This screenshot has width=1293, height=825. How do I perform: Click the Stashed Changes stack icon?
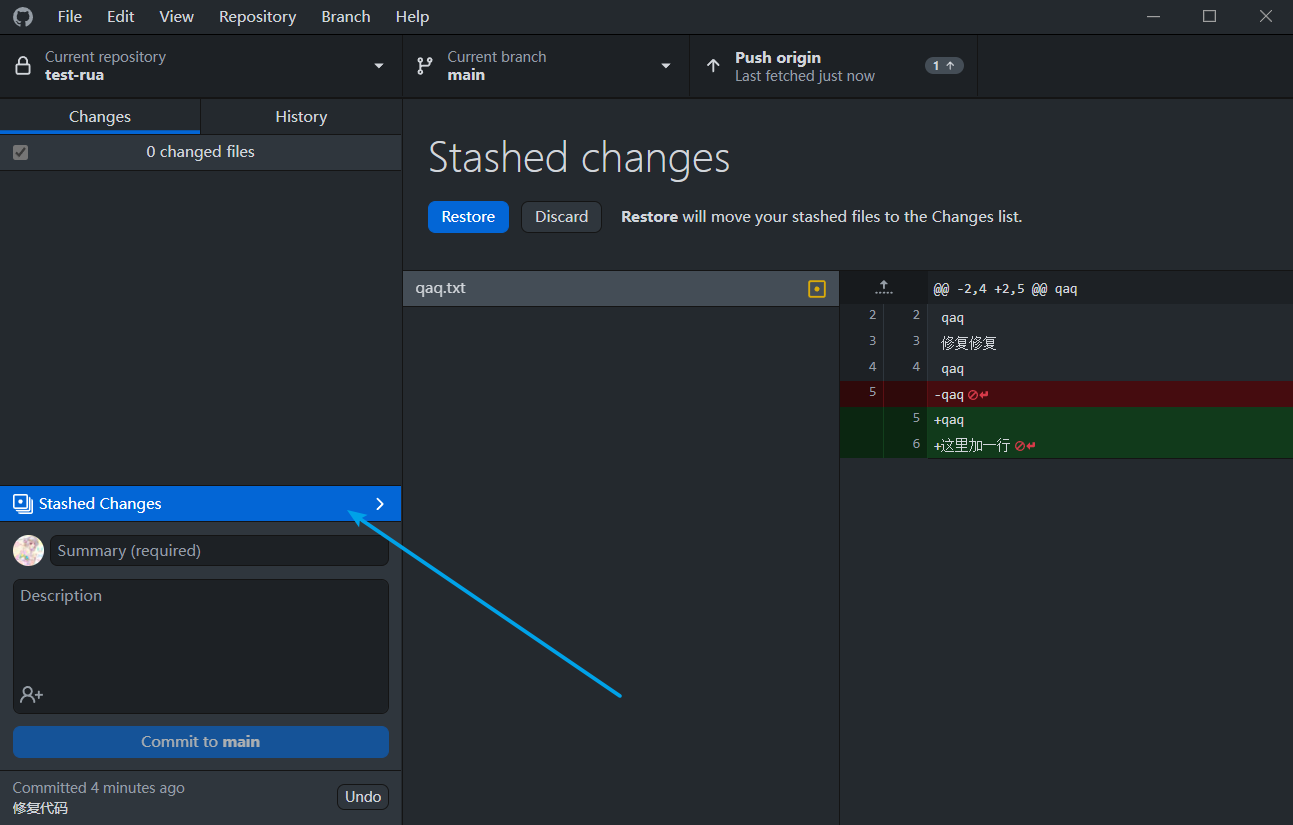tap(22, 504)
